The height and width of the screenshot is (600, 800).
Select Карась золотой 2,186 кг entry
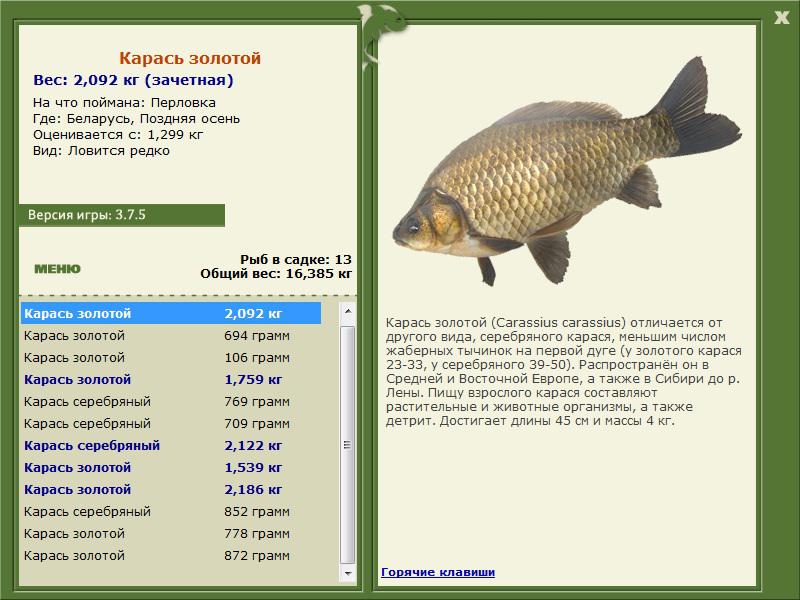click(171, 489)
